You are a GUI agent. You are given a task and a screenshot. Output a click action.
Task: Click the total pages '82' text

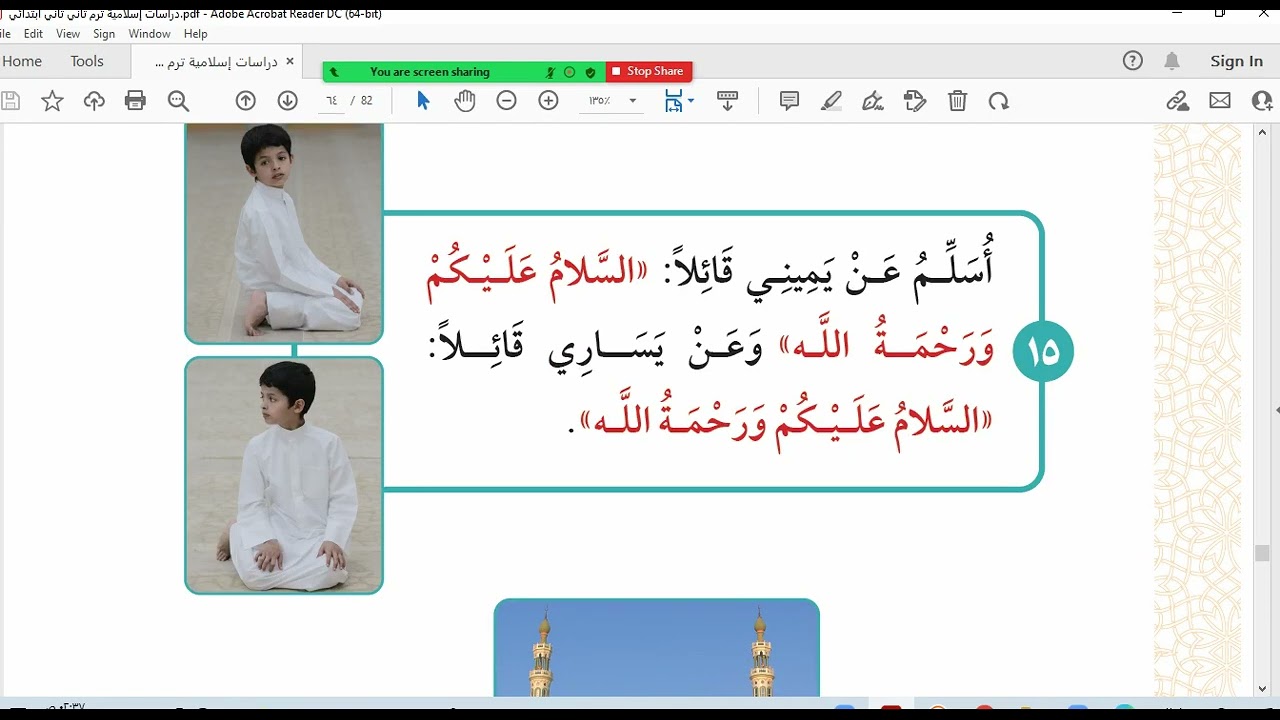click(x=367, y=101)
